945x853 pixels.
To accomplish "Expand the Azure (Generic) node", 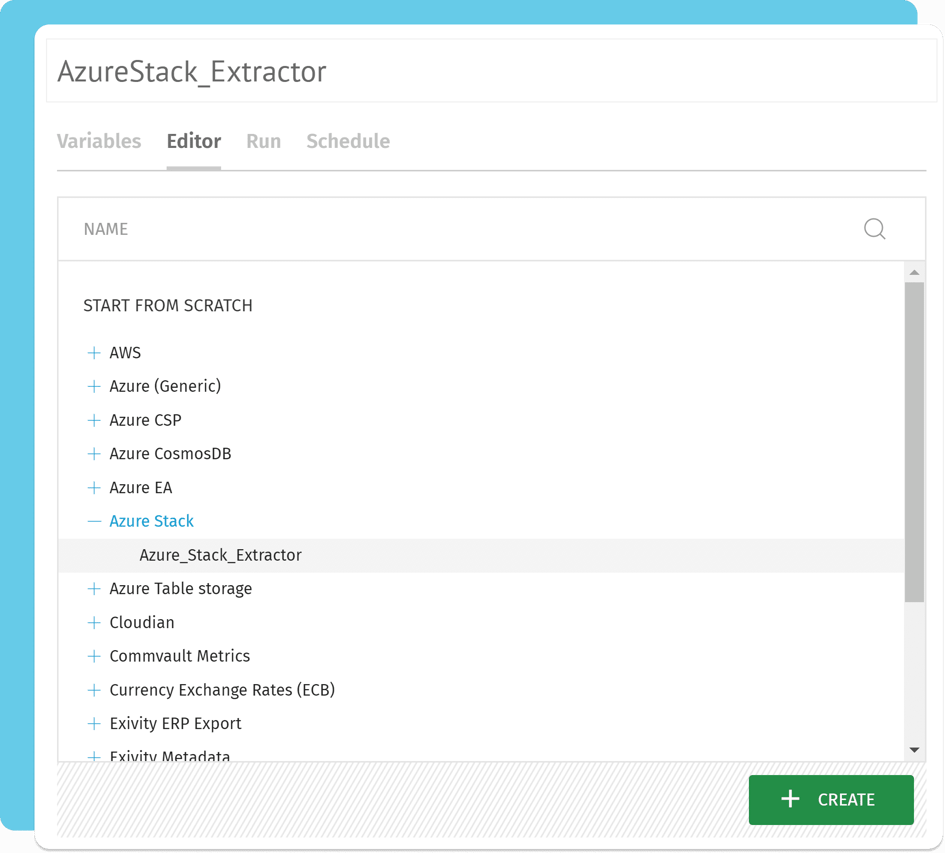I will (94, 386).
